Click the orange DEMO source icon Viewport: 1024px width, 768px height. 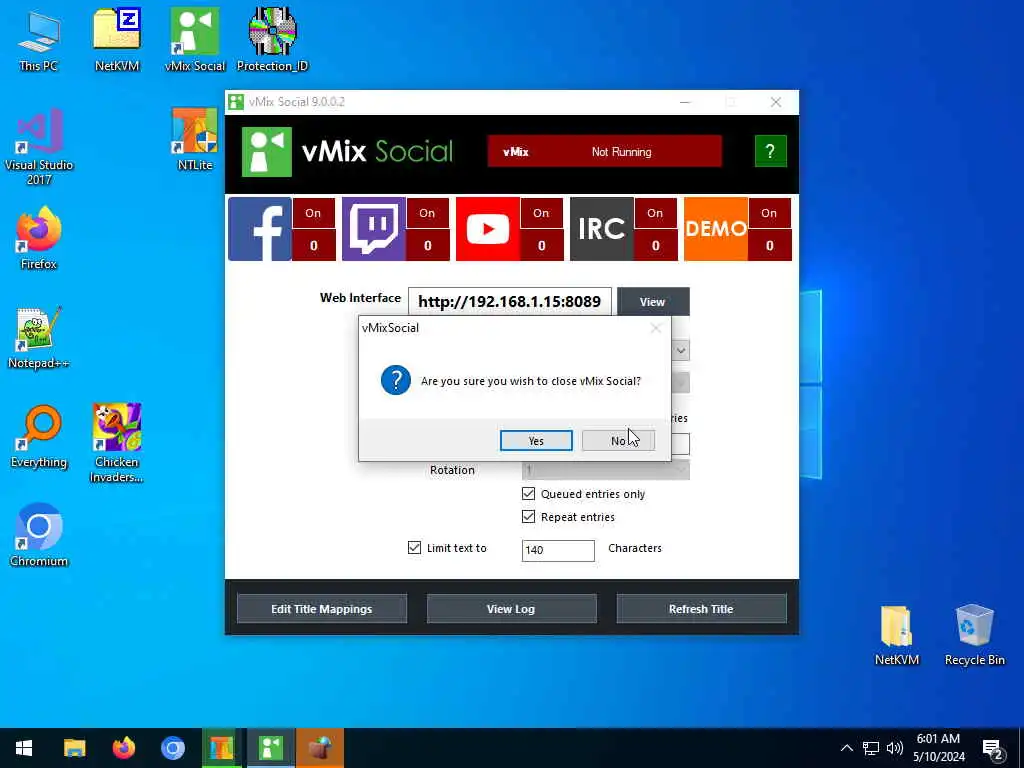point(716,229)
